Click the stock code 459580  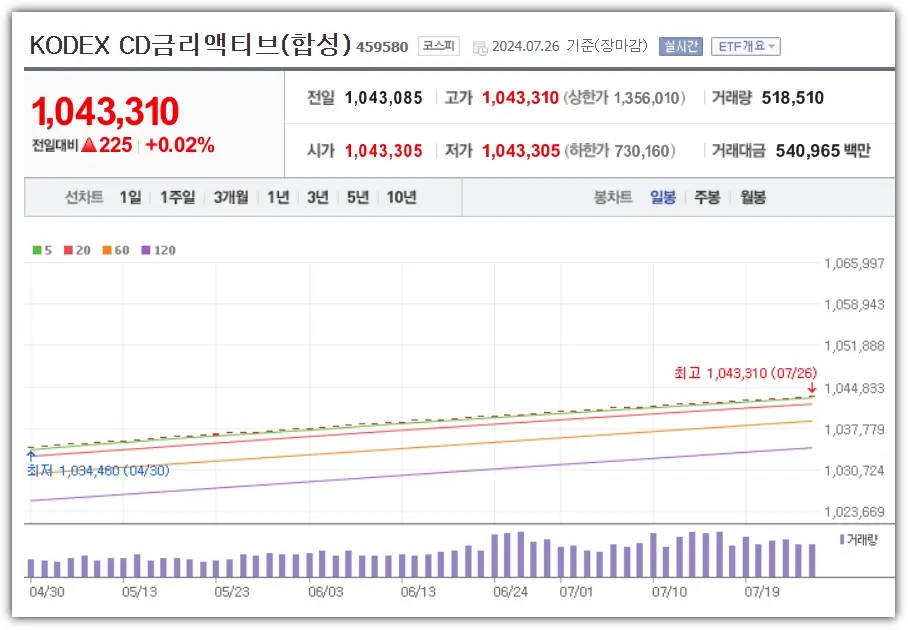(383, 46)
